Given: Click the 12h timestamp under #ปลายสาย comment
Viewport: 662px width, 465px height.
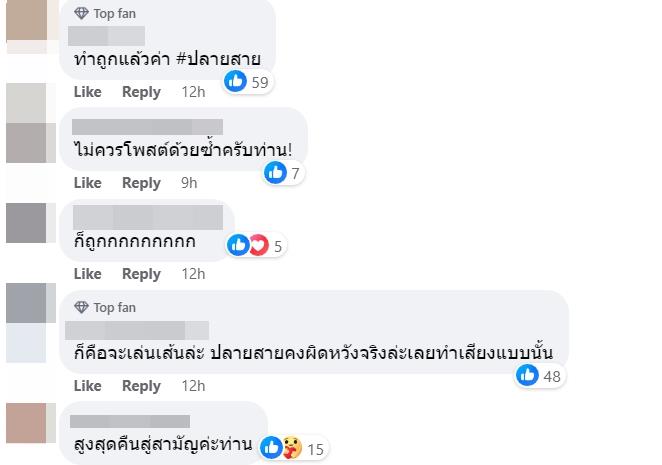Looking at the screenshot, I should point(193,92).
